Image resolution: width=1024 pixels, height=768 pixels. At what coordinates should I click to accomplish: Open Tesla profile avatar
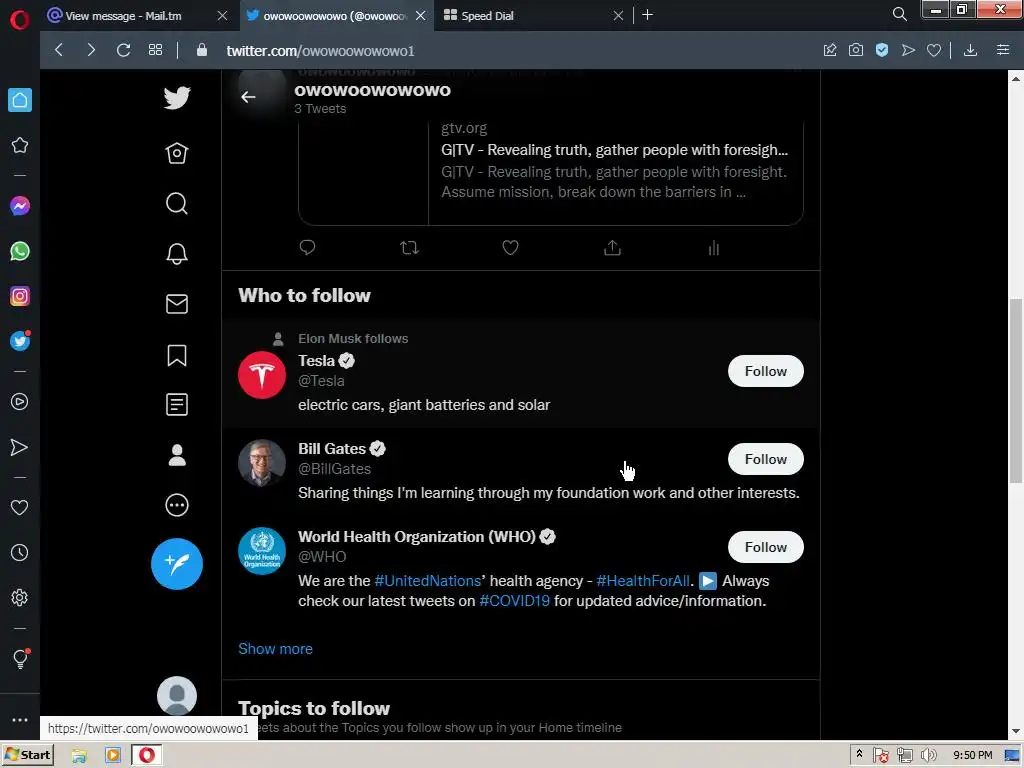262,375
